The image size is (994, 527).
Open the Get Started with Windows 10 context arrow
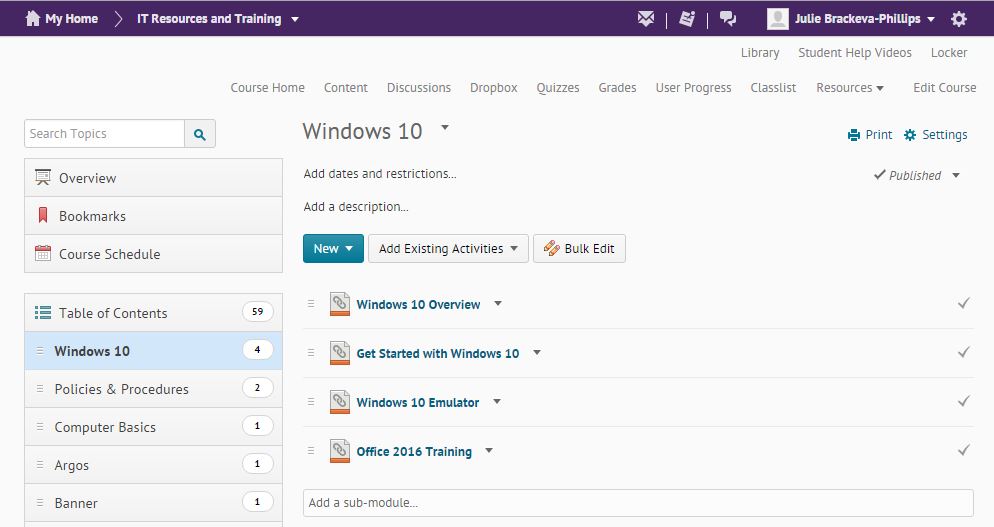pyautogui.click(x=537, y=352)
